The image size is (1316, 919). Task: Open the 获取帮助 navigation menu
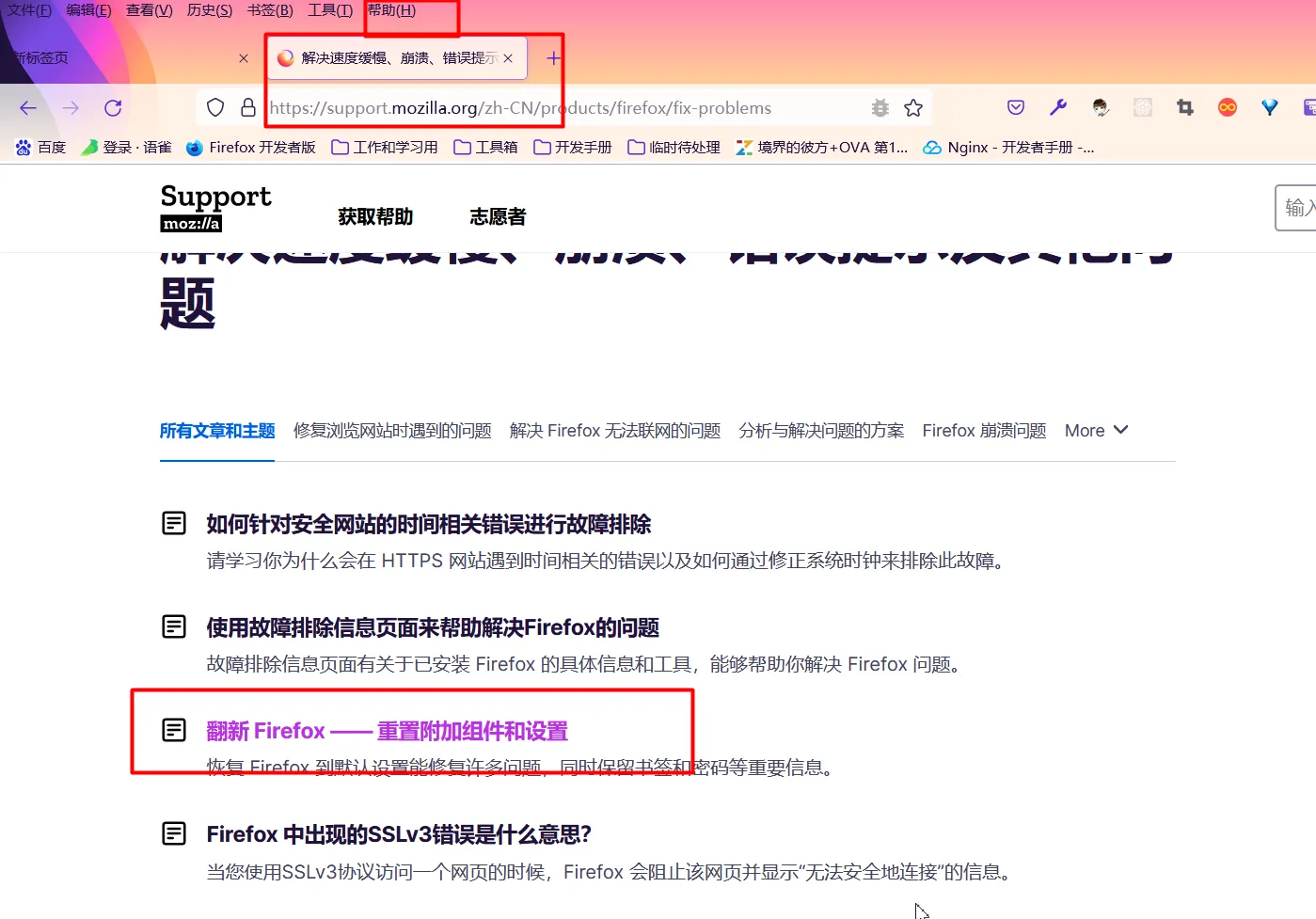pos(375,217)
